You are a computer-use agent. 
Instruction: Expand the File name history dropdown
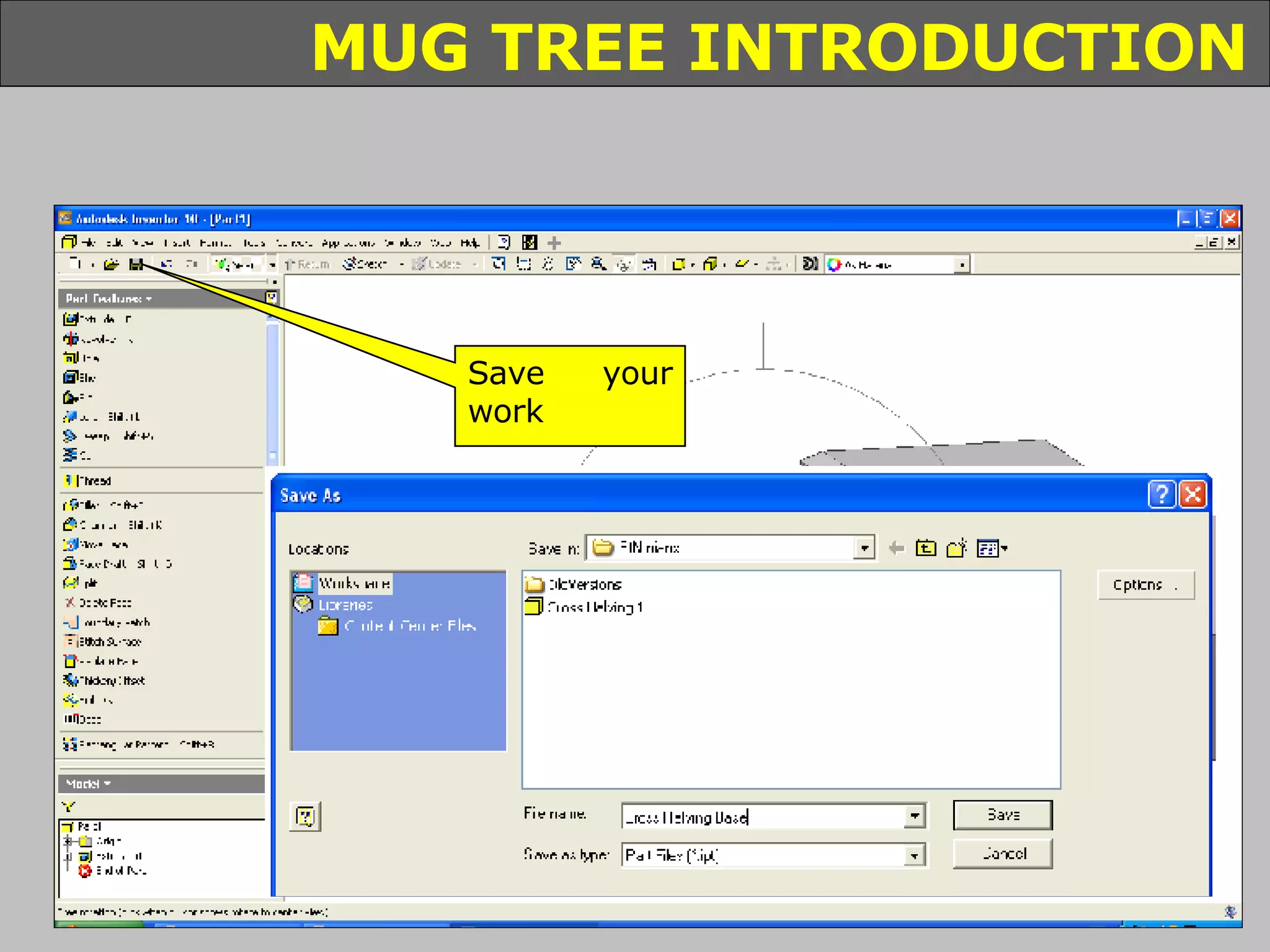(914, 817)
